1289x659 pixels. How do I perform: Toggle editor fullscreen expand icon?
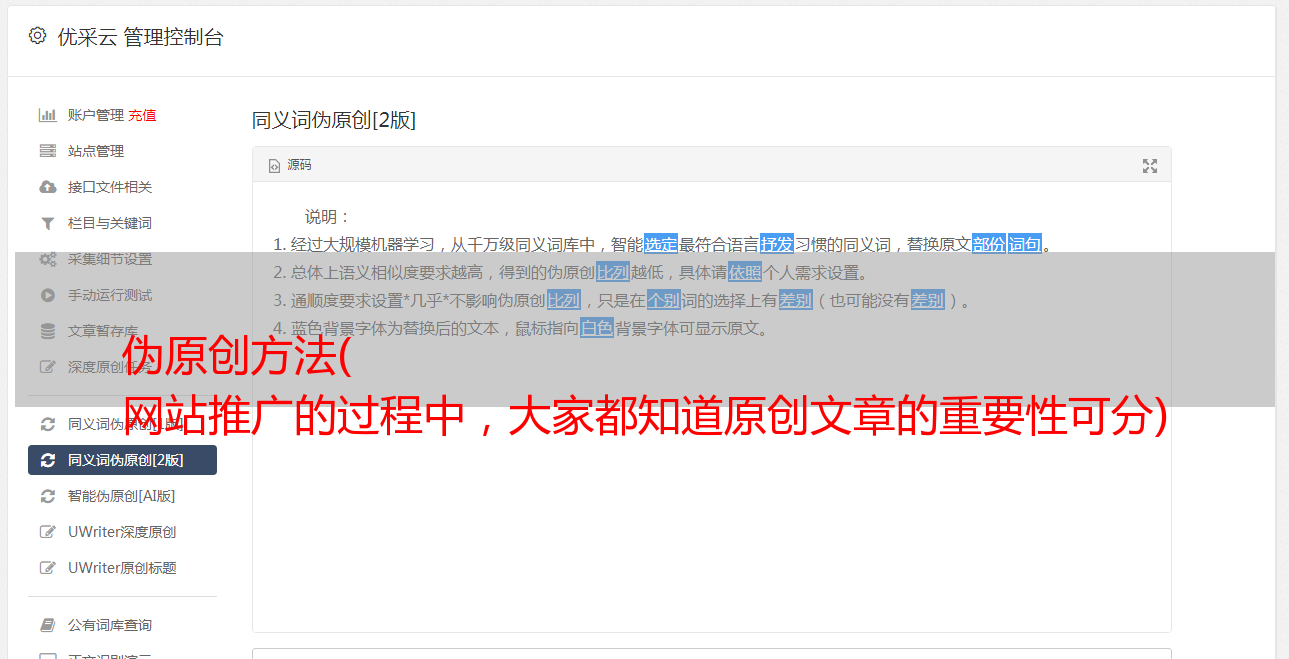coord(1150,166)
